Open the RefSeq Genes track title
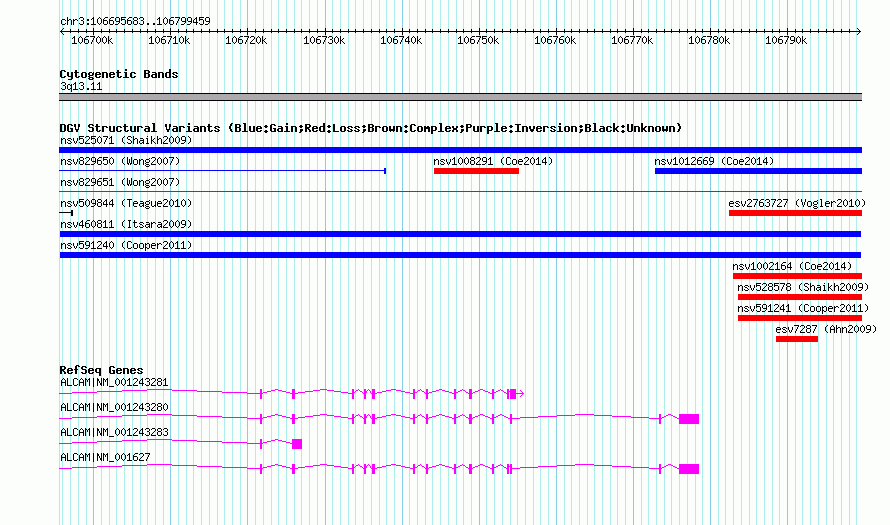 click(102, 370)
